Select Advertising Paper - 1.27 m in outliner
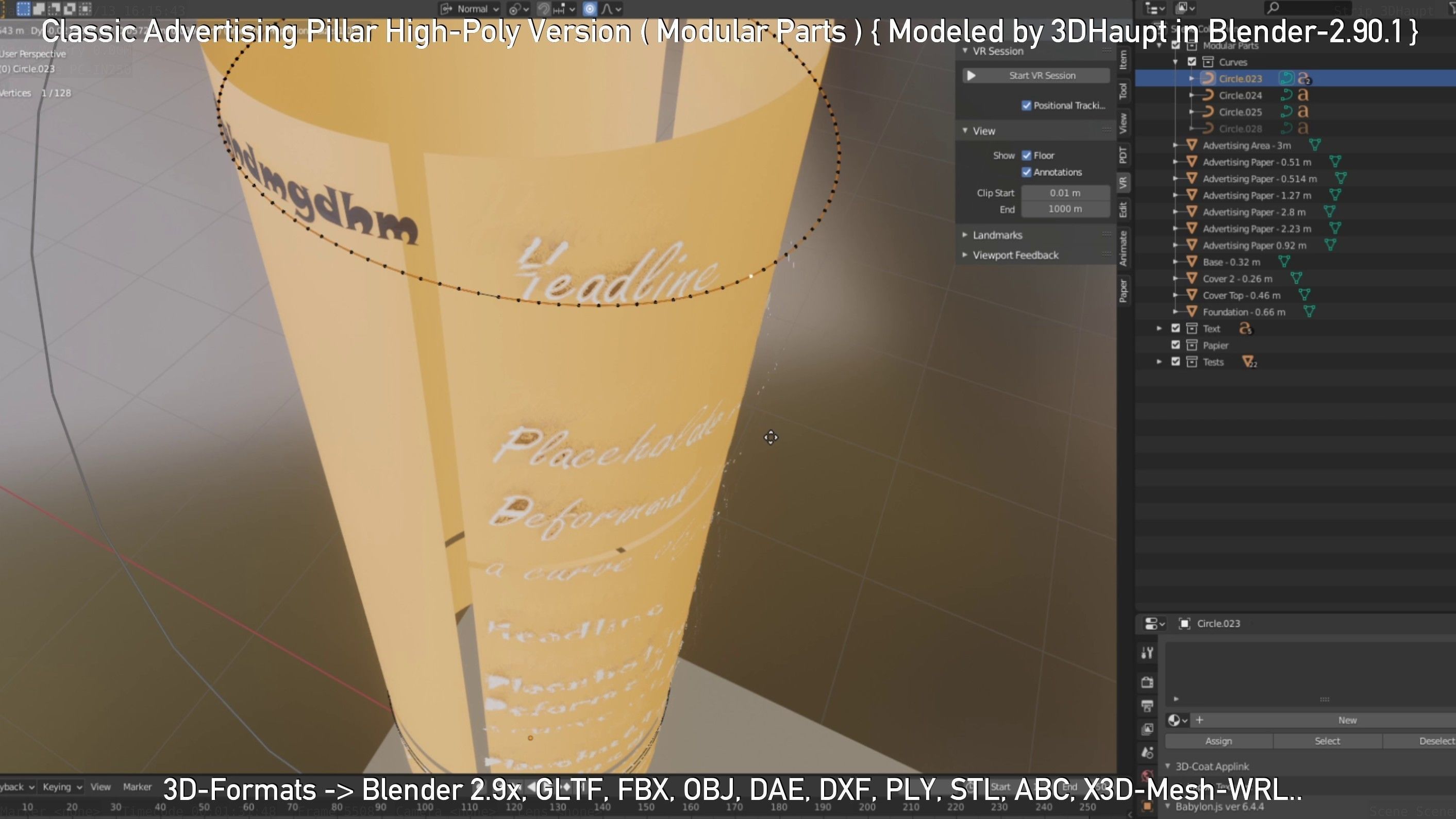 (x=1257, y=195)
